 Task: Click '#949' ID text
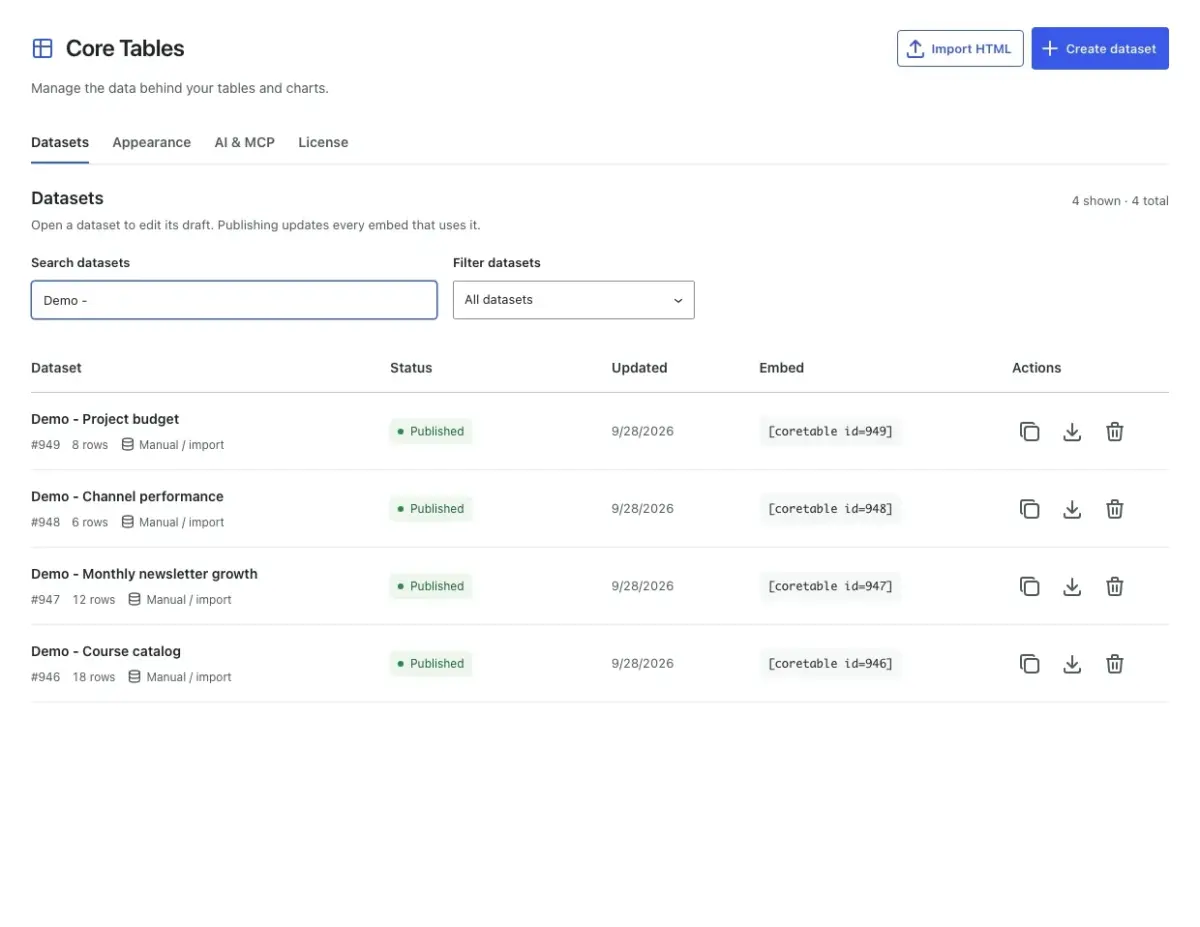click(46, 445)
